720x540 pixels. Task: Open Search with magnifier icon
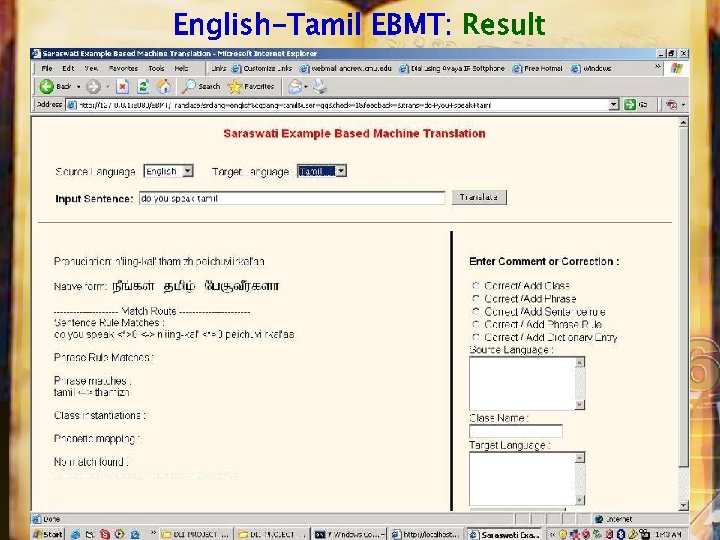click(201, 86)
